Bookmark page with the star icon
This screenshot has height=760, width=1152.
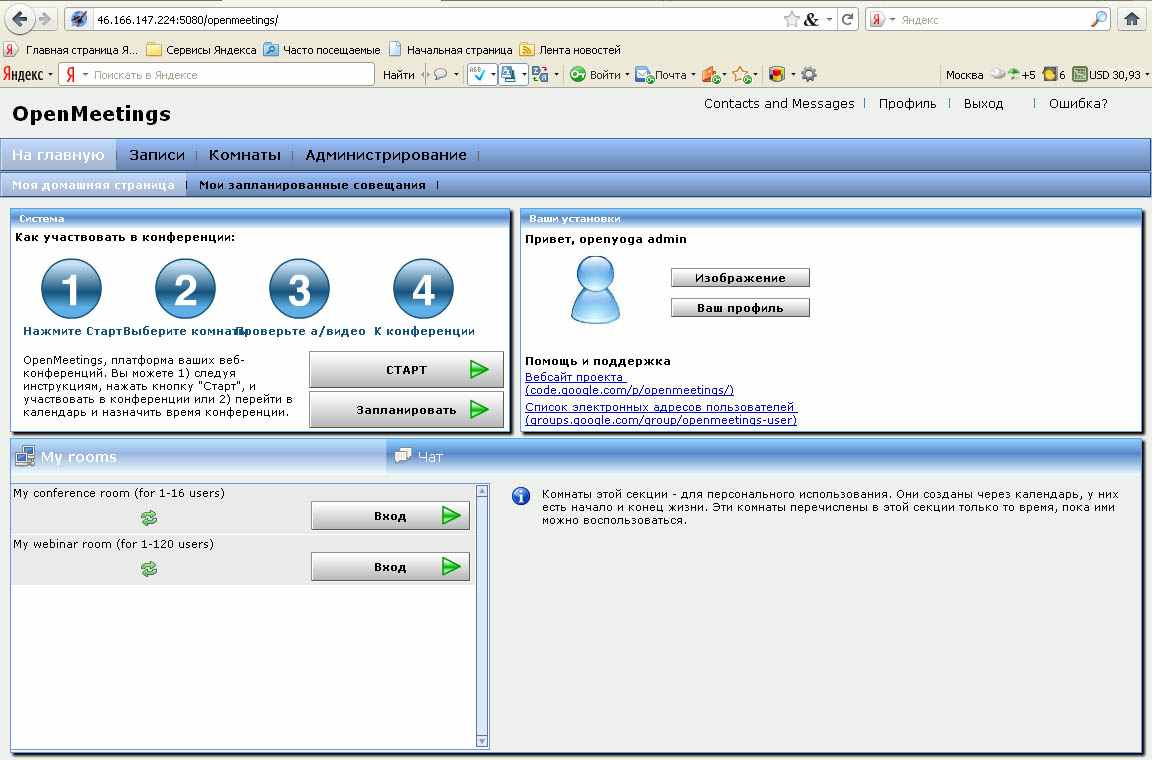point(791,19)
